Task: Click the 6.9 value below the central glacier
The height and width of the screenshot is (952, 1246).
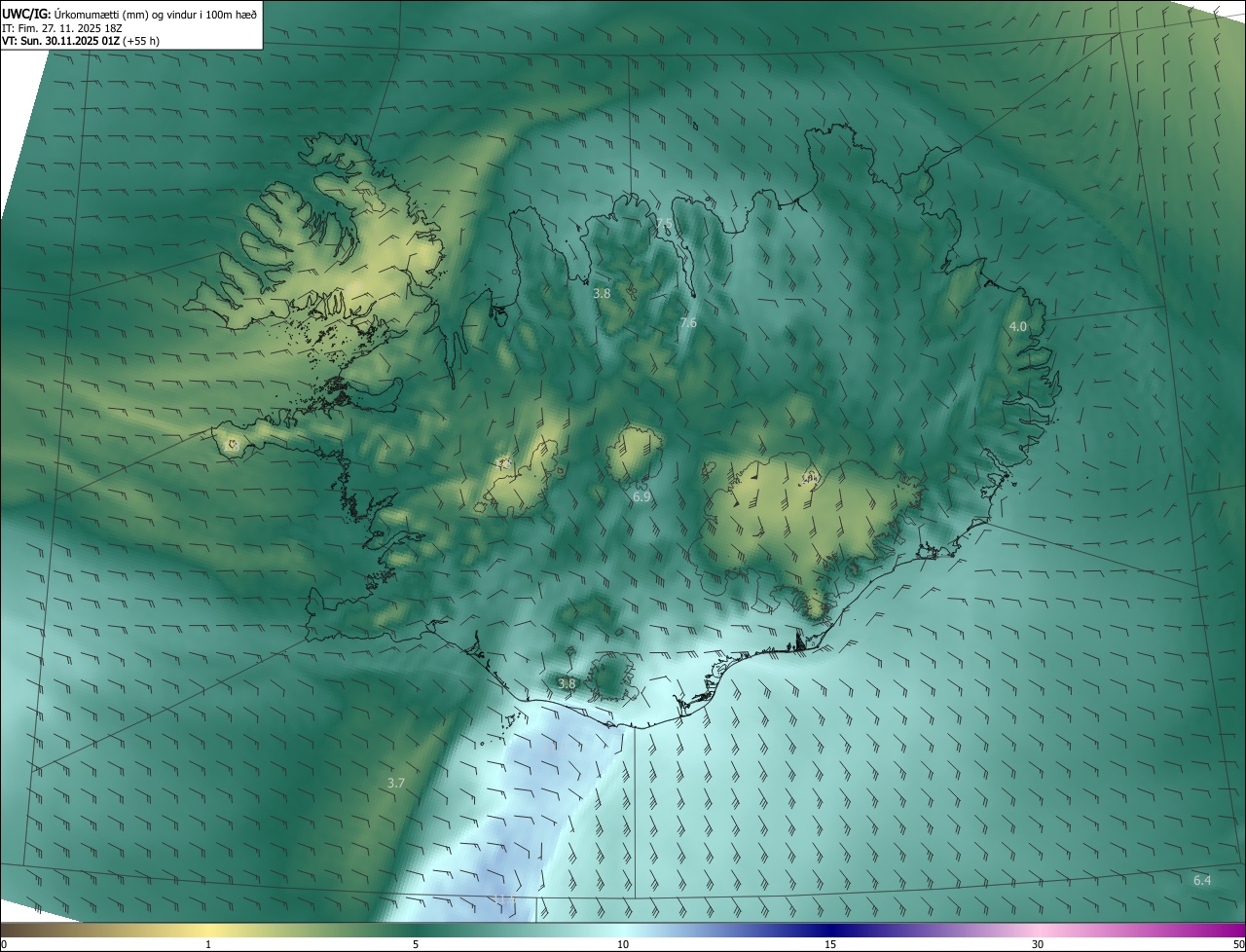Action: (x=641, y=496)
